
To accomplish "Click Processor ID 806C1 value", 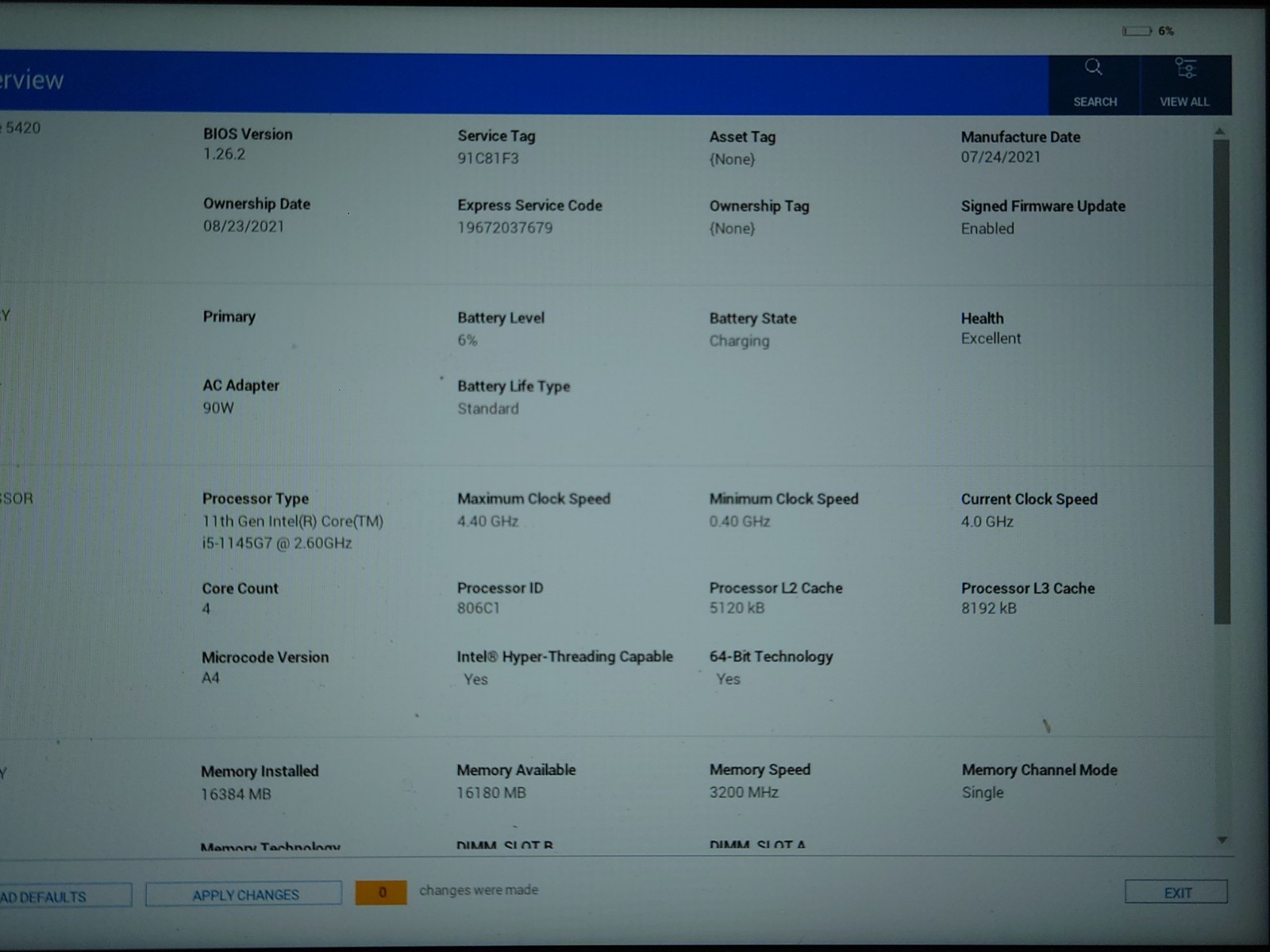I will (x=478, y=608).
